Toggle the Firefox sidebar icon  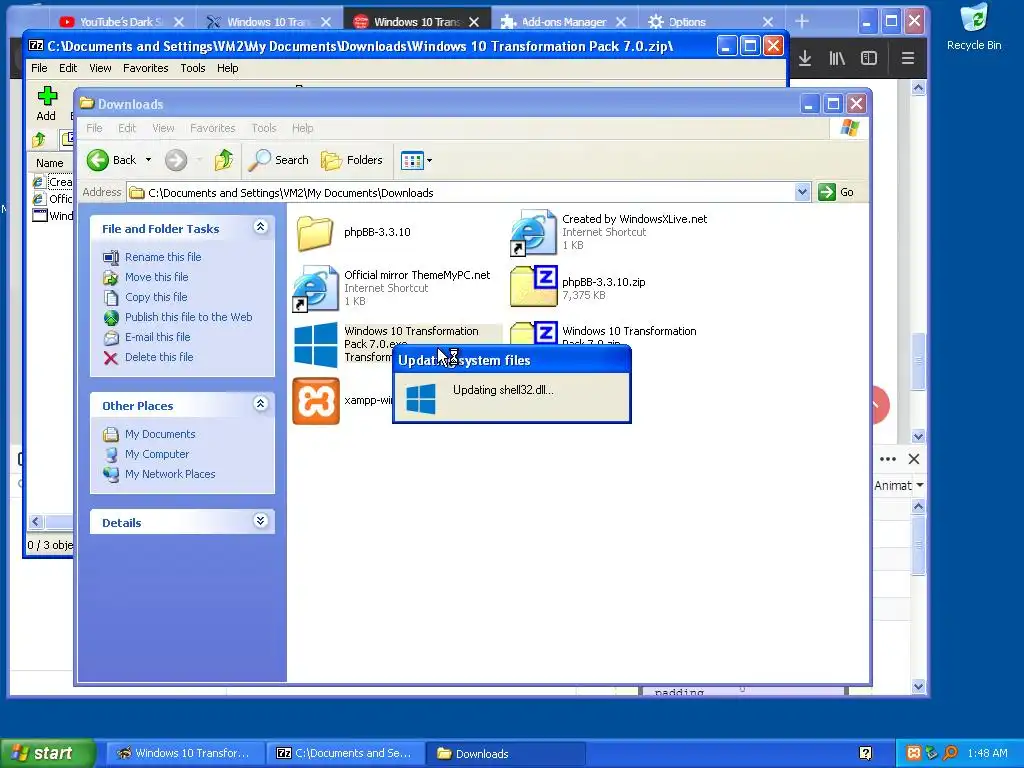(x=869, y=58)
